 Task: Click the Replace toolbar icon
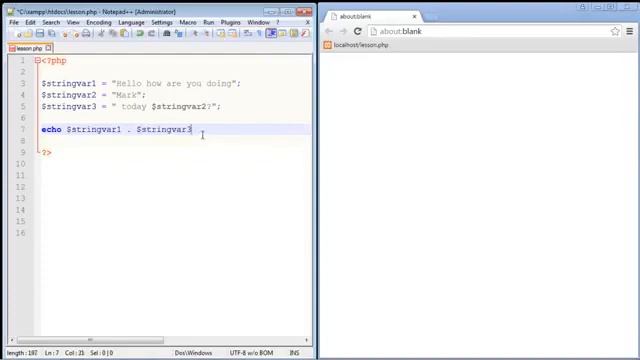[179, 34]
